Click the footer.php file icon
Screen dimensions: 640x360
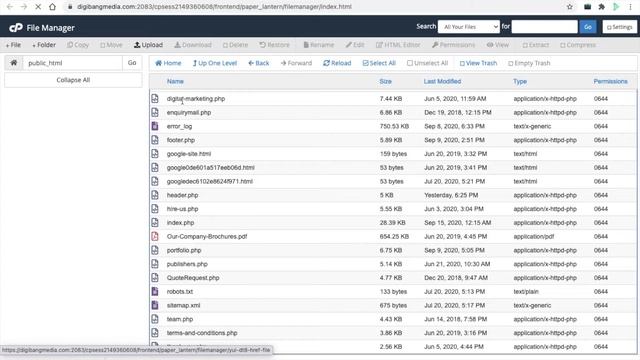pos(155,140)
